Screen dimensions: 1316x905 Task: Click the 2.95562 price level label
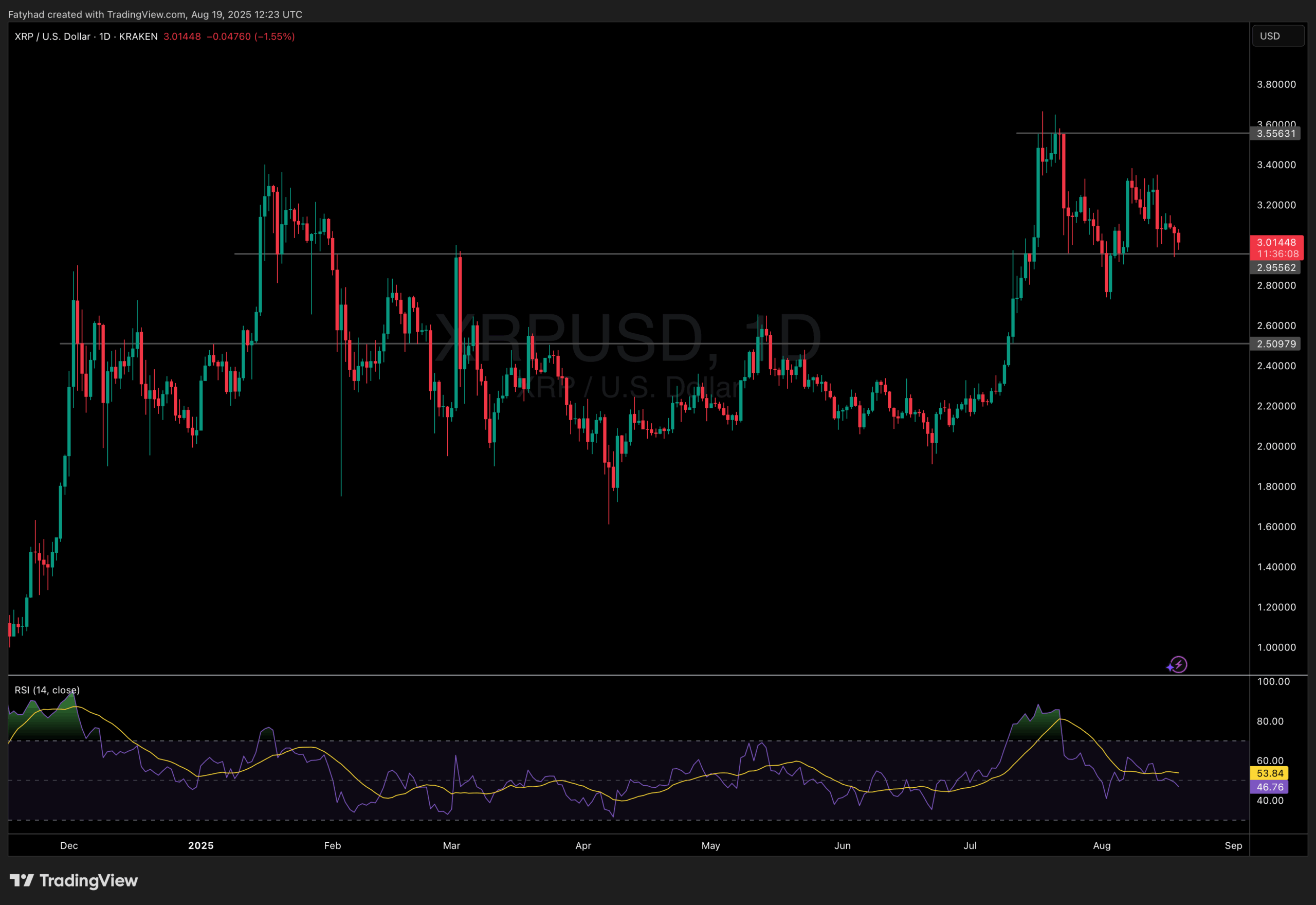click(1276, 268)
